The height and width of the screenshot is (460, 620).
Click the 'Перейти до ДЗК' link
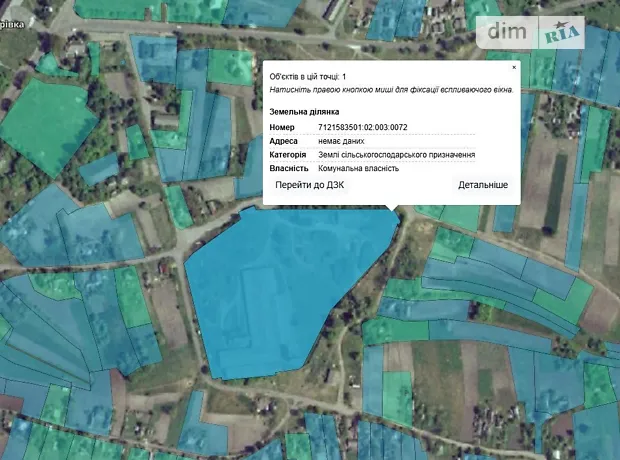coord(310,185)
